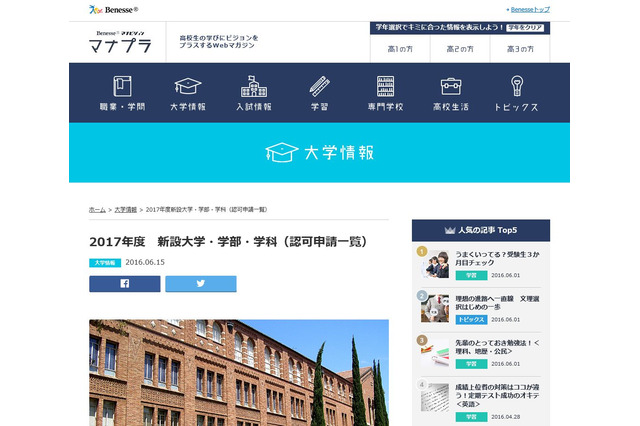Viewport: 640px width, 426px height.
Task: Open article 先輩のとっておき勉強法！
Action: pos(497,347)
